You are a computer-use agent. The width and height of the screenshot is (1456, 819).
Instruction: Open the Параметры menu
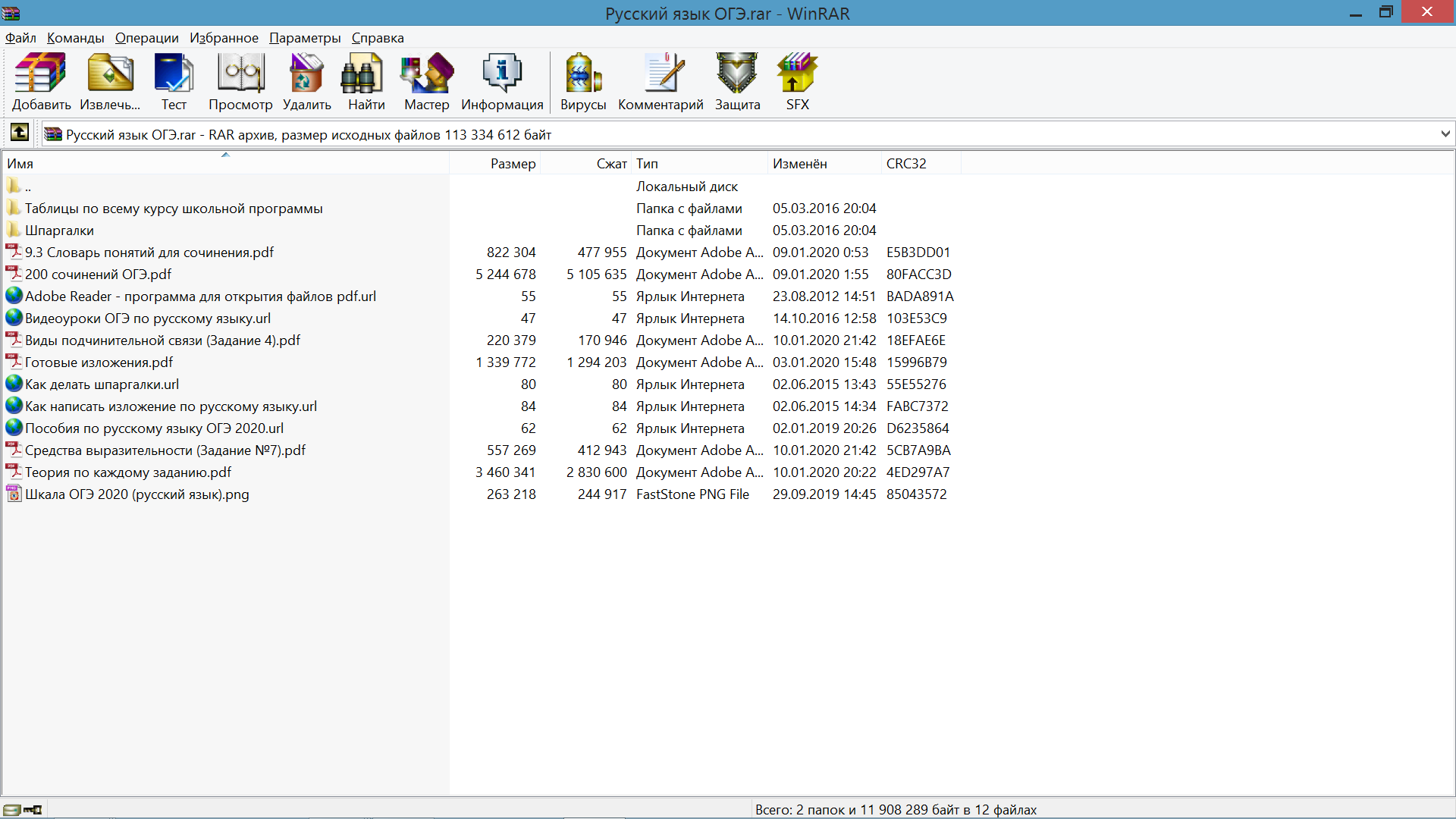click(305, 38)
